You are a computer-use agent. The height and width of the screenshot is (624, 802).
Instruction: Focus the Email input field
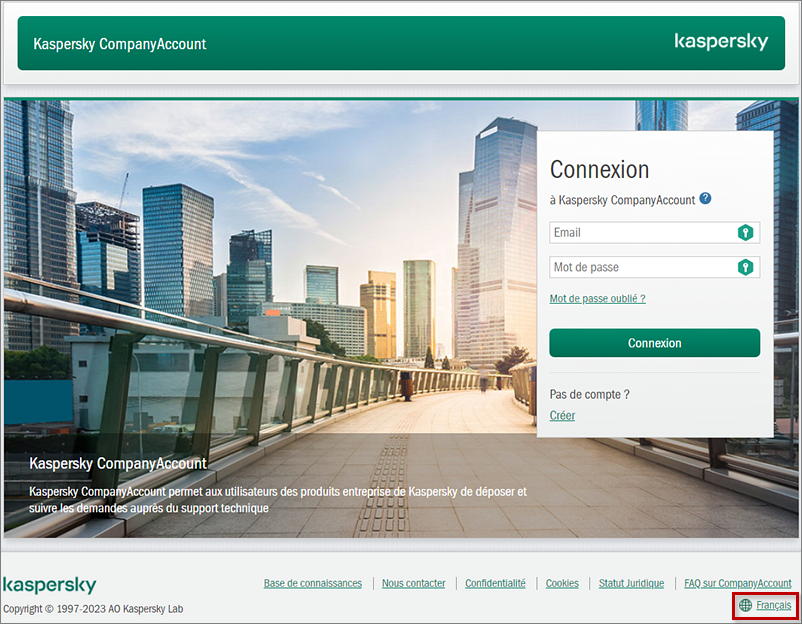[x=654, y=233]
